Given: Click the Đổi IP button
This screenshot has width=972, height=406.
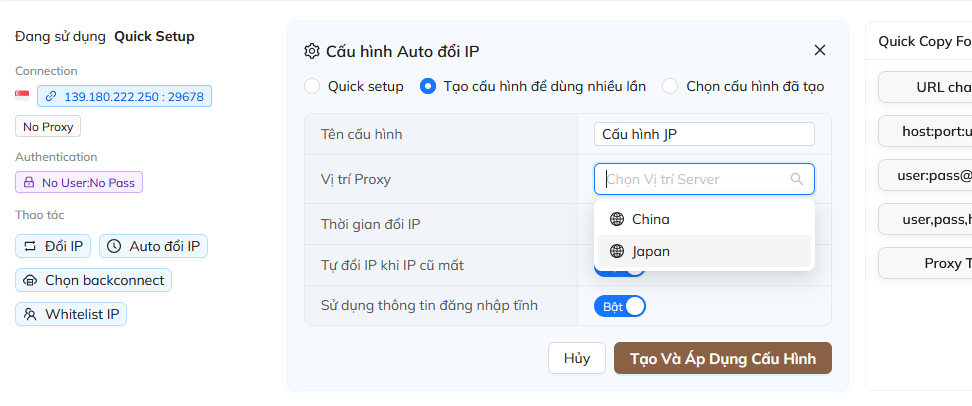Looking at the screenshot, I should click(x=54, y=246).
